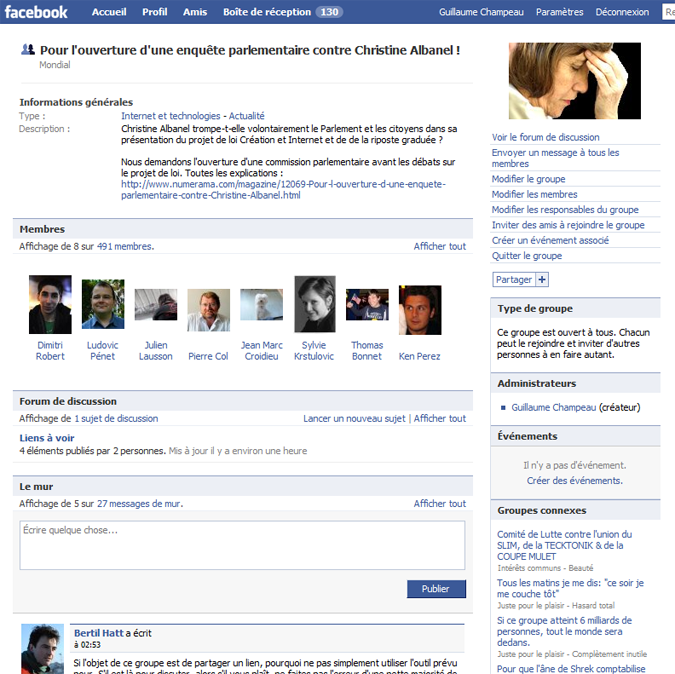Click Quitter le groupe
Screen dimensions: 675x674
coord(526,256)
